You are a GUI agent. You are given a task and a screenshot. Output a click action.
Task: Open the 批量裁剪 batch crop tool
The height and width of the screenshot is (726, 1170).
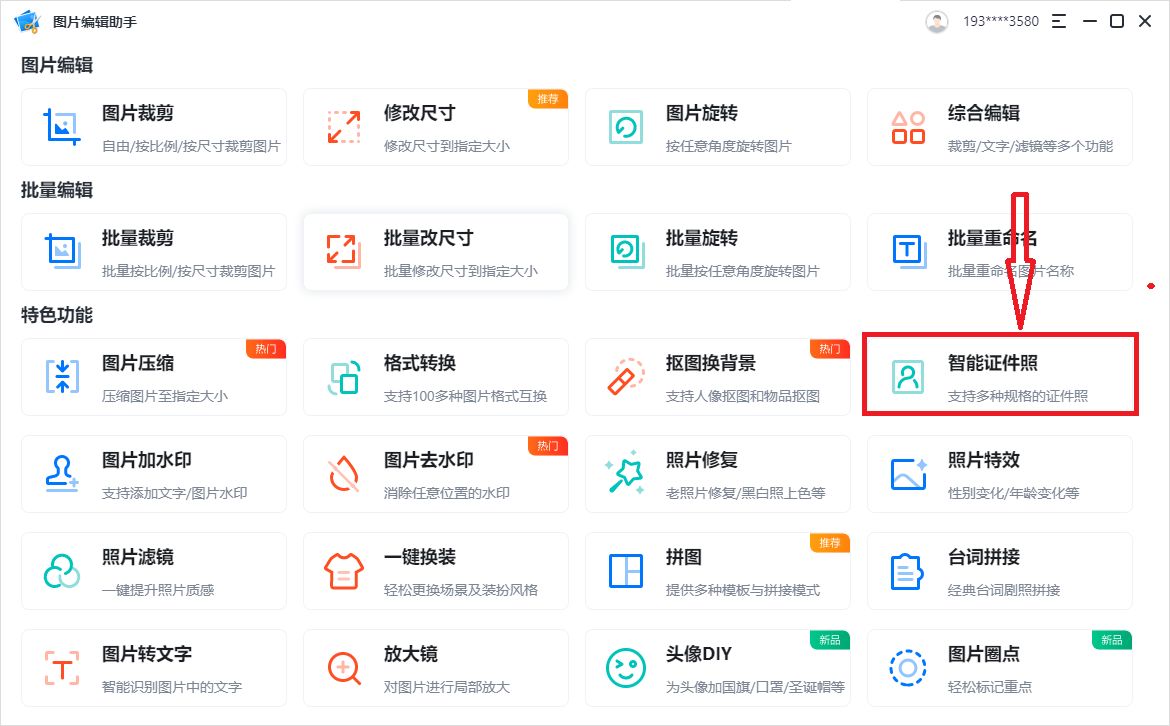point(153,251)
